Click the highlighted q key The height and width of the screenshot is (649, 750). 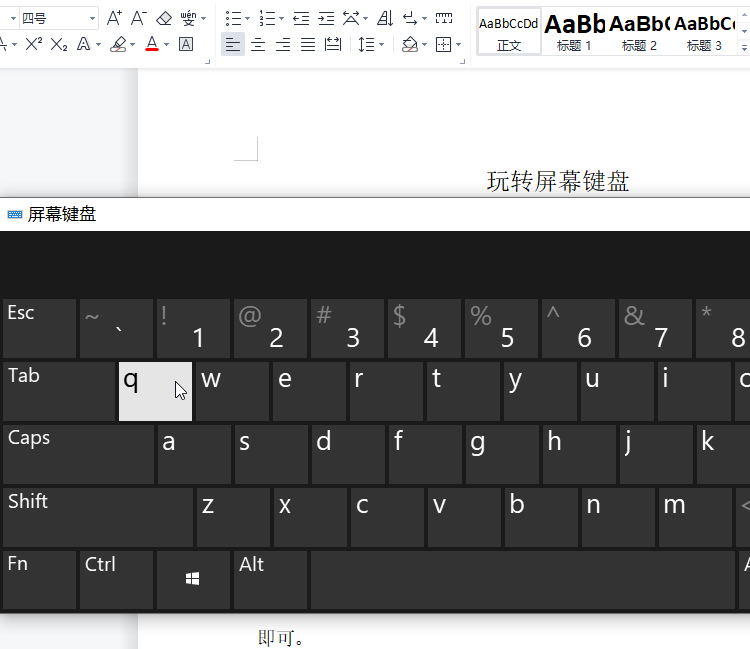tap(155, 391)
